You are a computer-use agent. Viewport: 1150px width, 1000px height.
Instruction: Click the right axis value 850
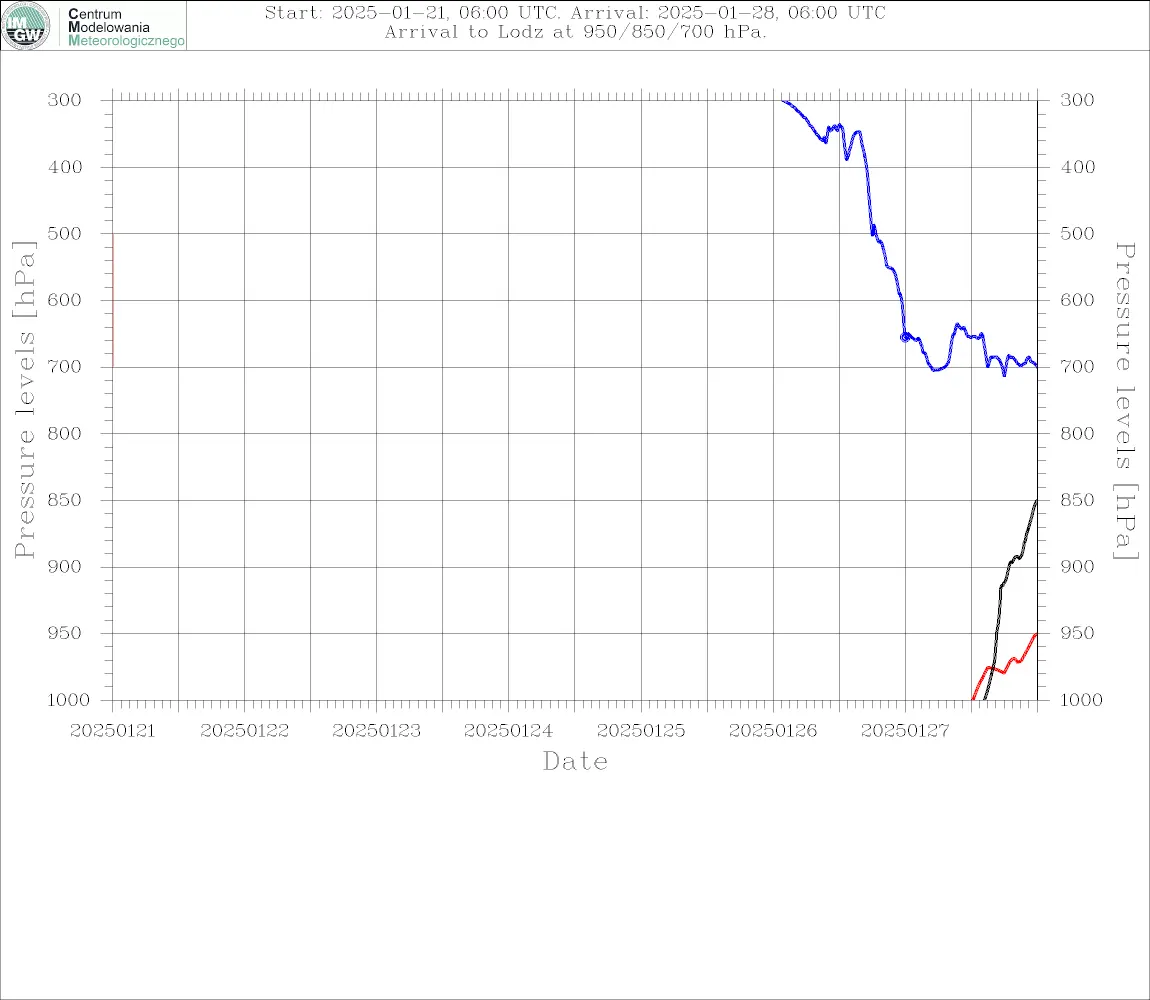click(1077, 500)
